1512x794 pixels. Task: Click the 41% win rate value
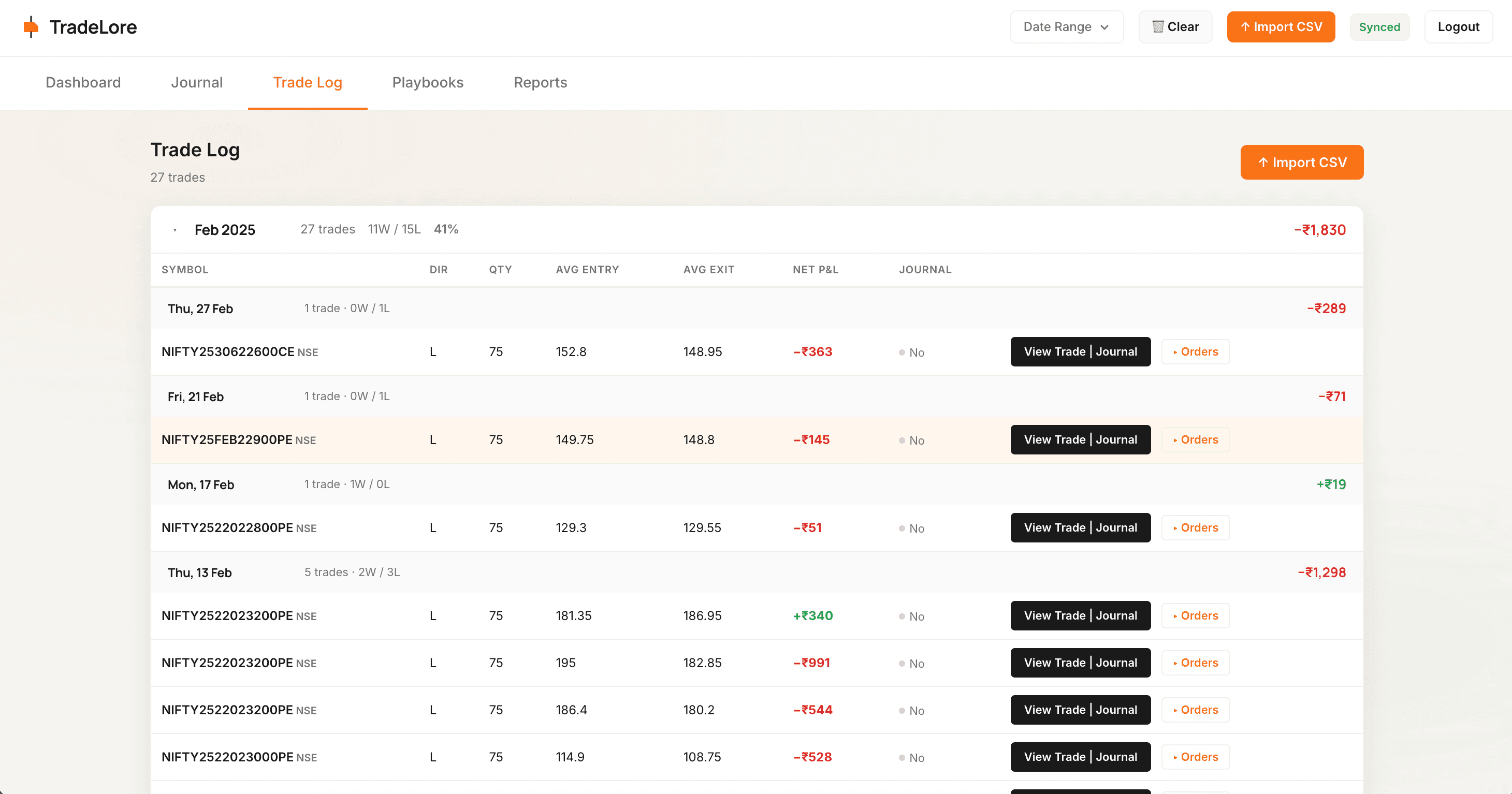(x=446, y=229)
